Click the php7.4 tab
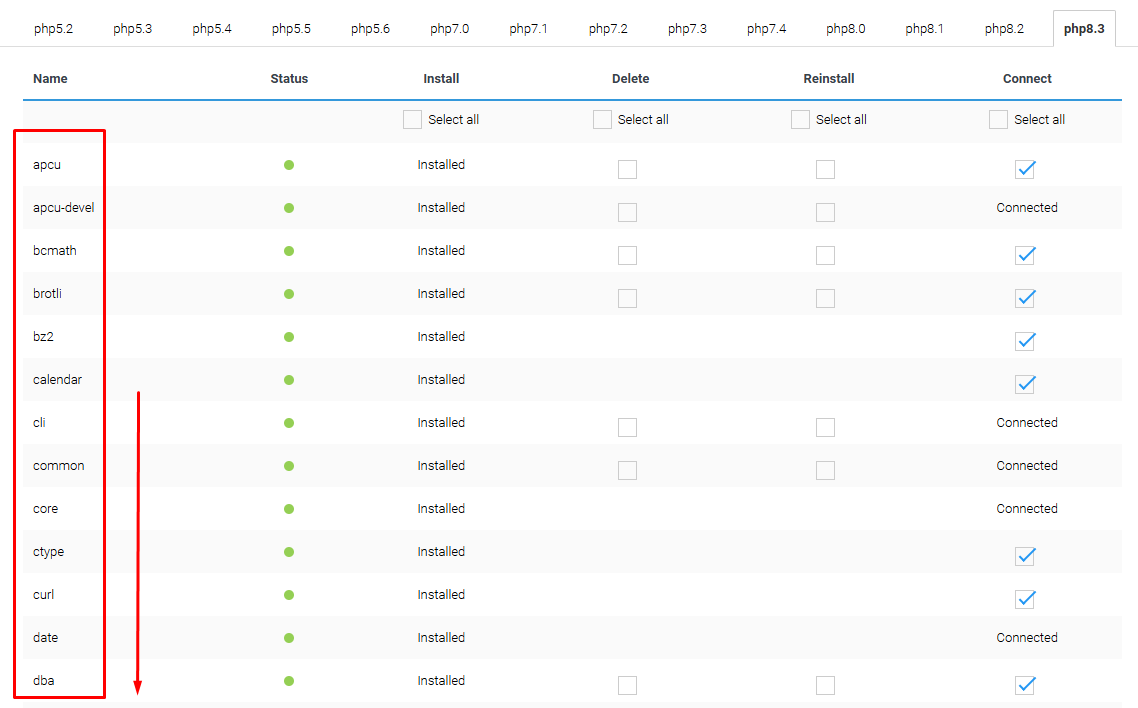 click(x=766, y=28)
